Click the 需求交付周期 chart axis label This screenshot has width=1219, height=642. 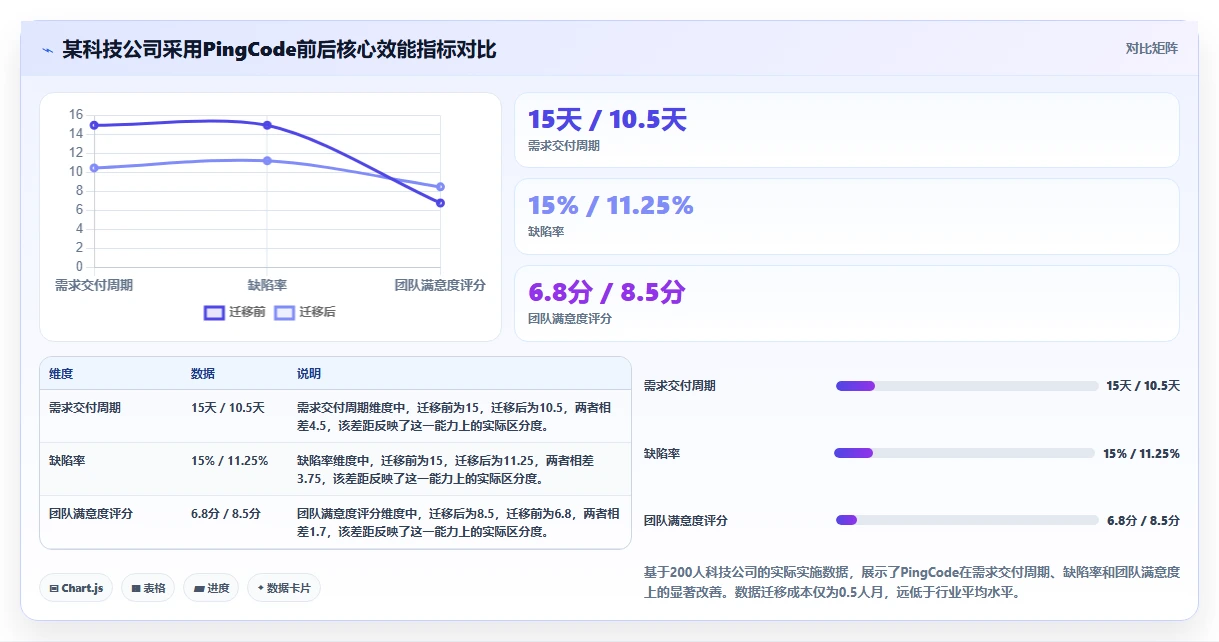pyautogui.click(x=94, y=285)
